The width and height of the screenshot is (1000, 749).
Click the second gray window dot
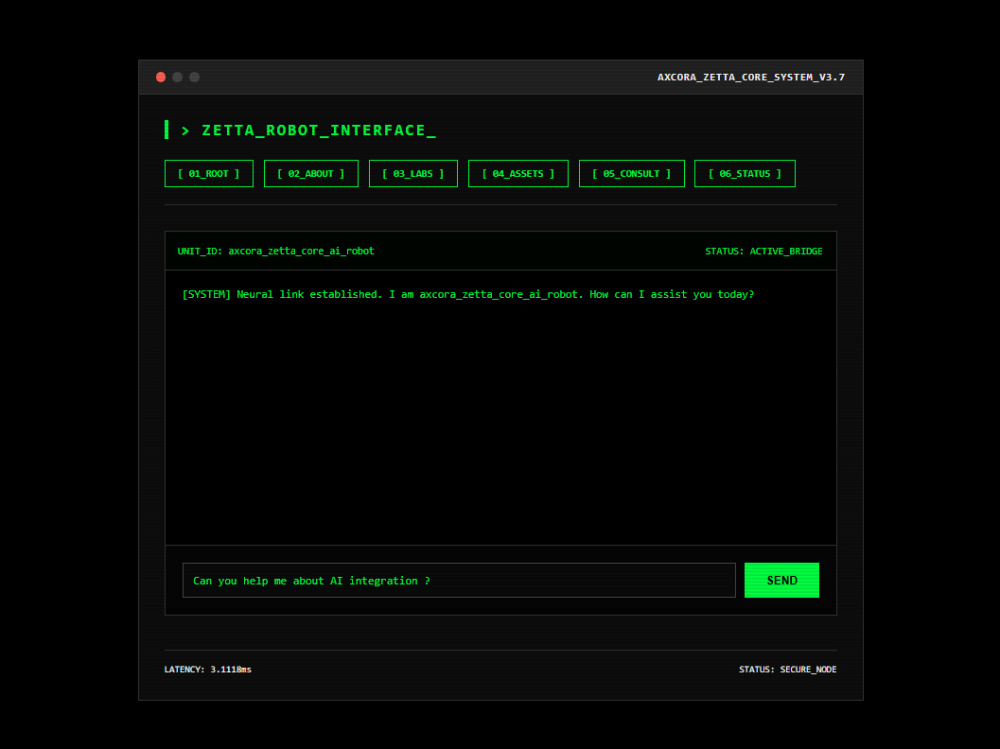pyautogui.click(x=177, y=77)
